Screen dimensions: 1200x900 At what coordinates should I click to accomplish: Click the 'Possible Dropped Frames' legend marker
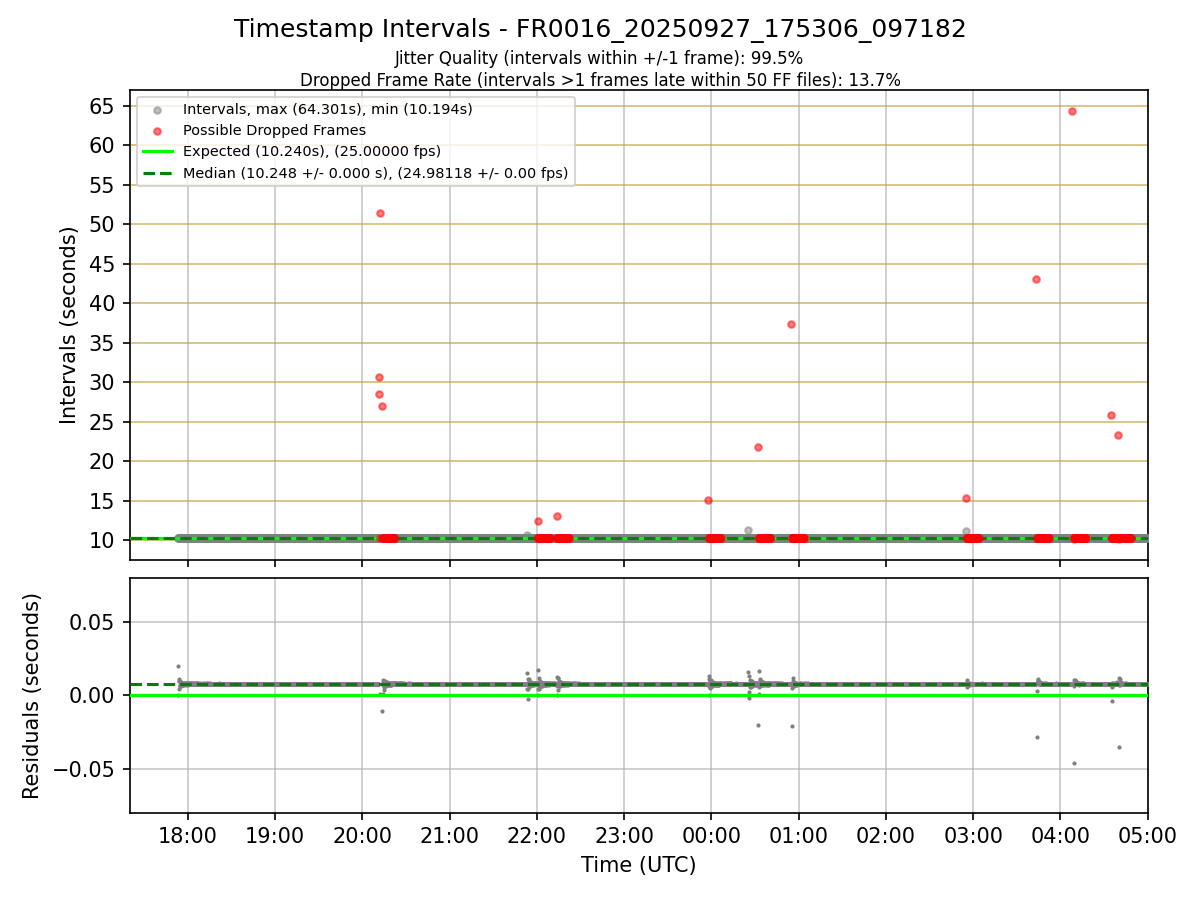coord(158,131)
